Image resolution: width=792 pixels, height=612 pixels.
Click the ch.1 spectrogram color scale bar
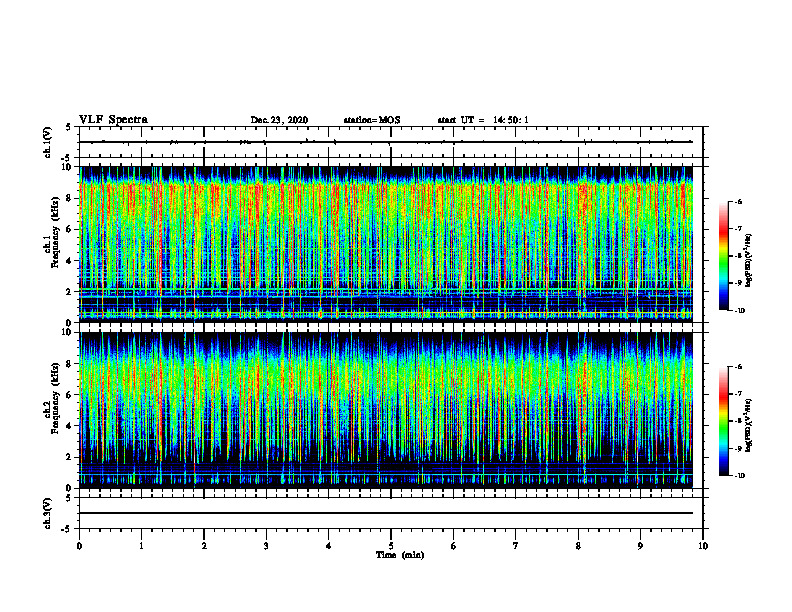click(724, 256)
